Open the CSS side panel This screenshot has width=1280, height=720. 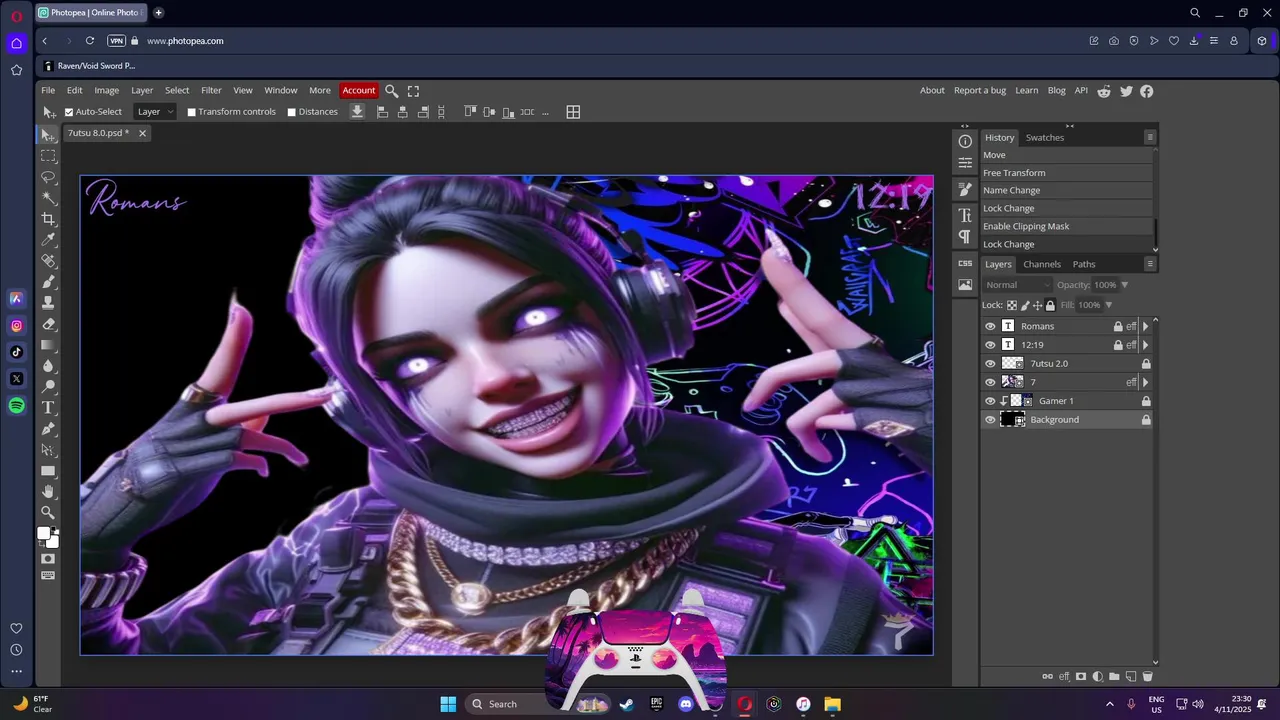click(x=965, y=263)
